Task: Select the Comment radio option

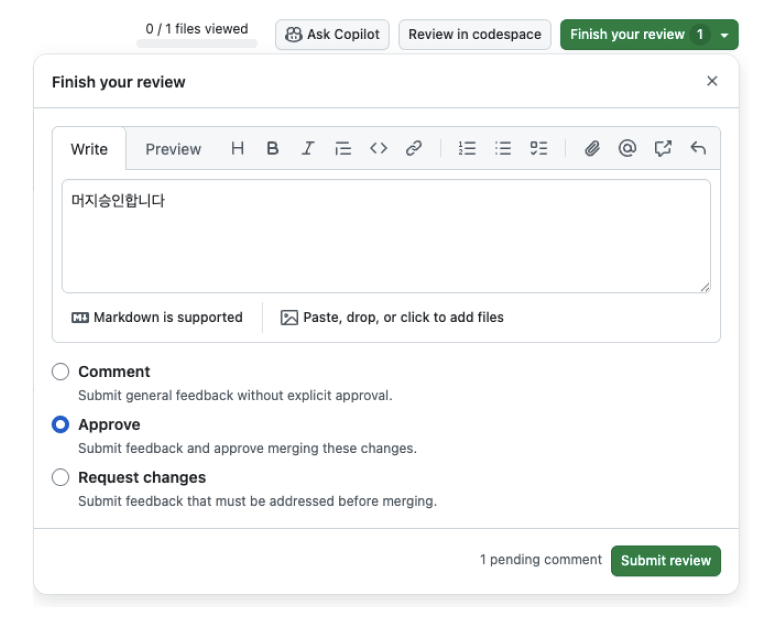Action: 61,372
